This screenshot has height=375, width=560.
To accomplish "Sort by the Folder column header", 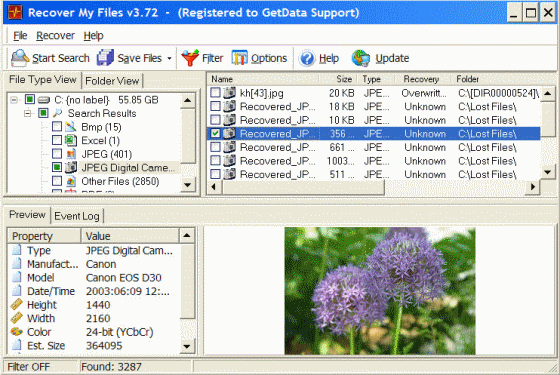I will tap(504, 79).
